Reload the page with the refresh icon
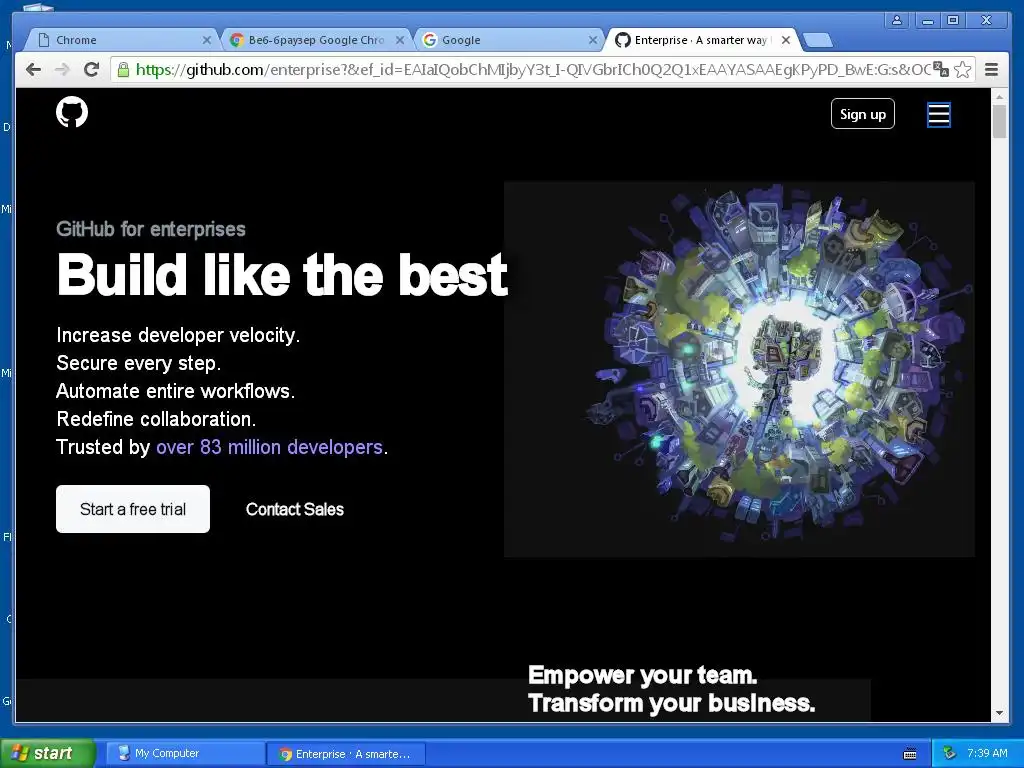Image resolution: width=1024 pixels, height=768 pixels. coord(91,69)
